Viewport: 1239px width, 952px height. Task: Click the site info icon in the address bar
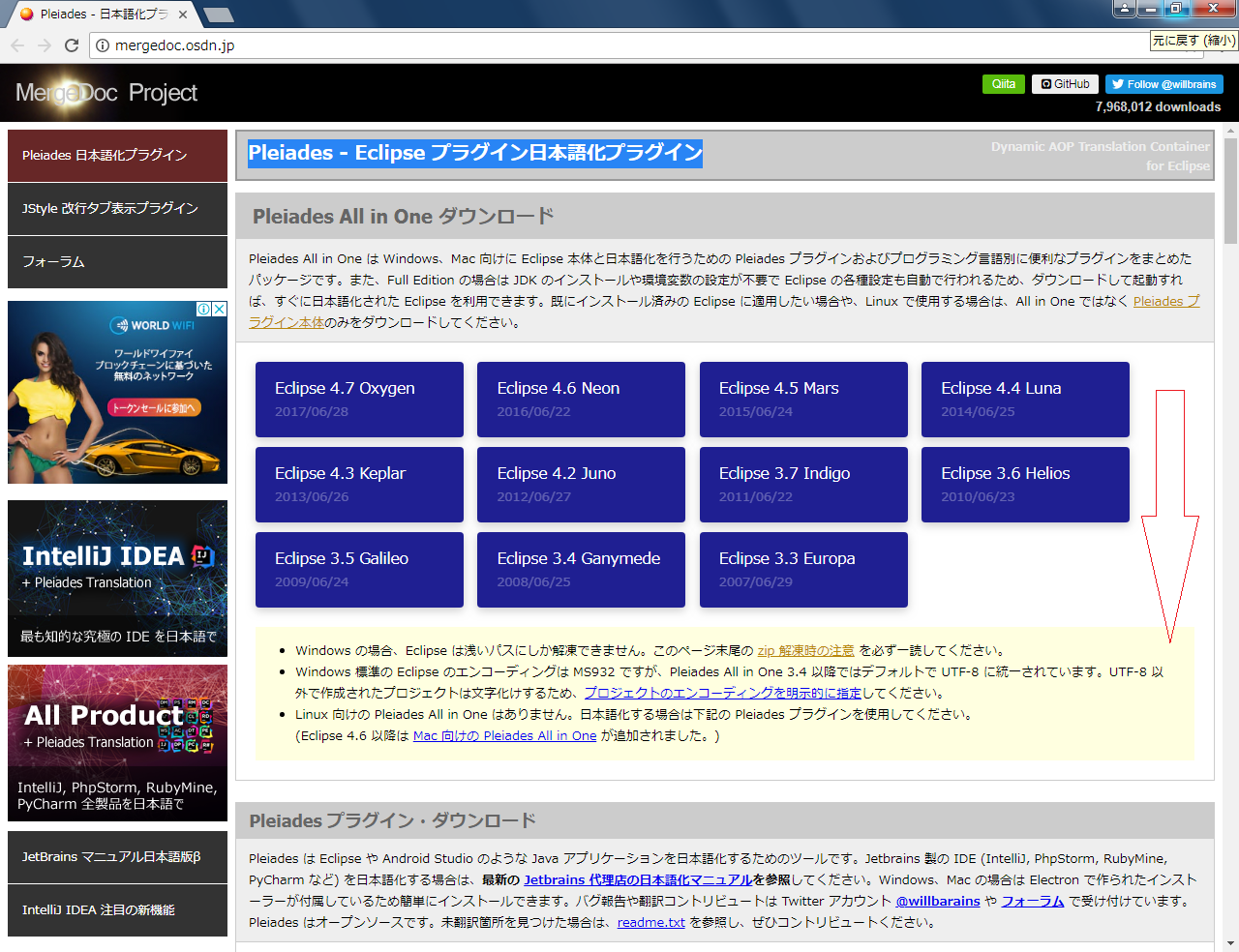pos(103,45)
